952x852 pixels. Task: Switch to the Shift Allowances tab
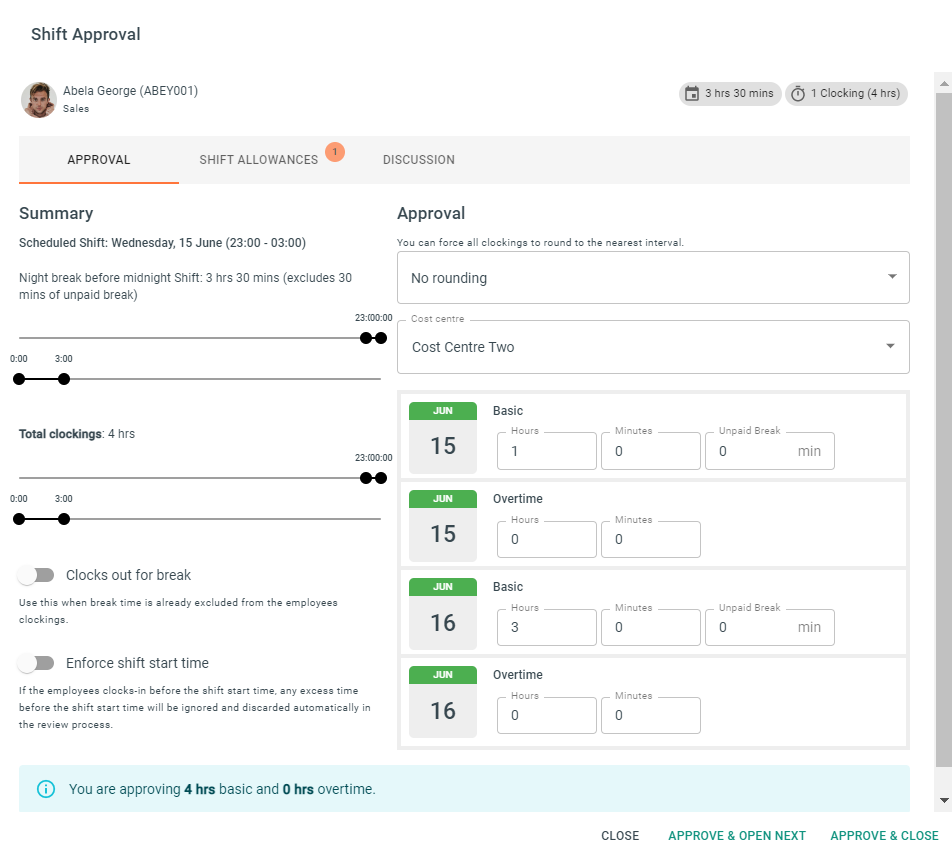click(x=259, y=160)
